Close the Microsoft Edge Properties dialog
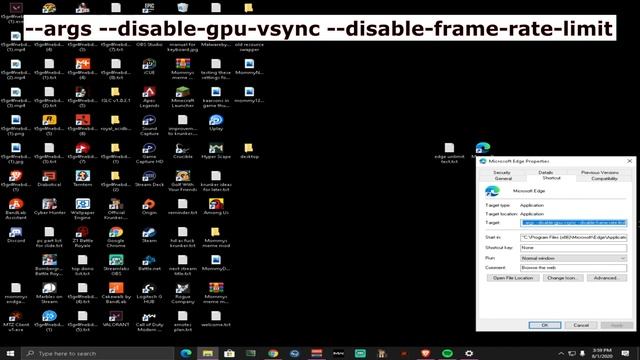 click(x=629, y=161)
